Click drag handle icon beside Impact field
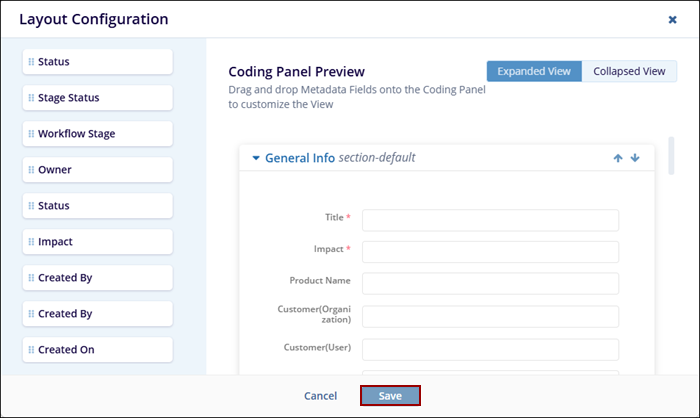 point(31,242)
